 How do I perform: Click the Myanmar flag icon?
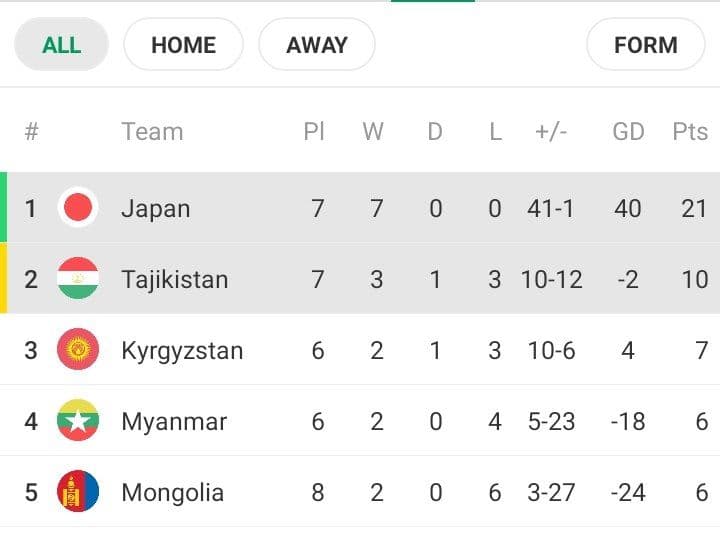(78, 421)
